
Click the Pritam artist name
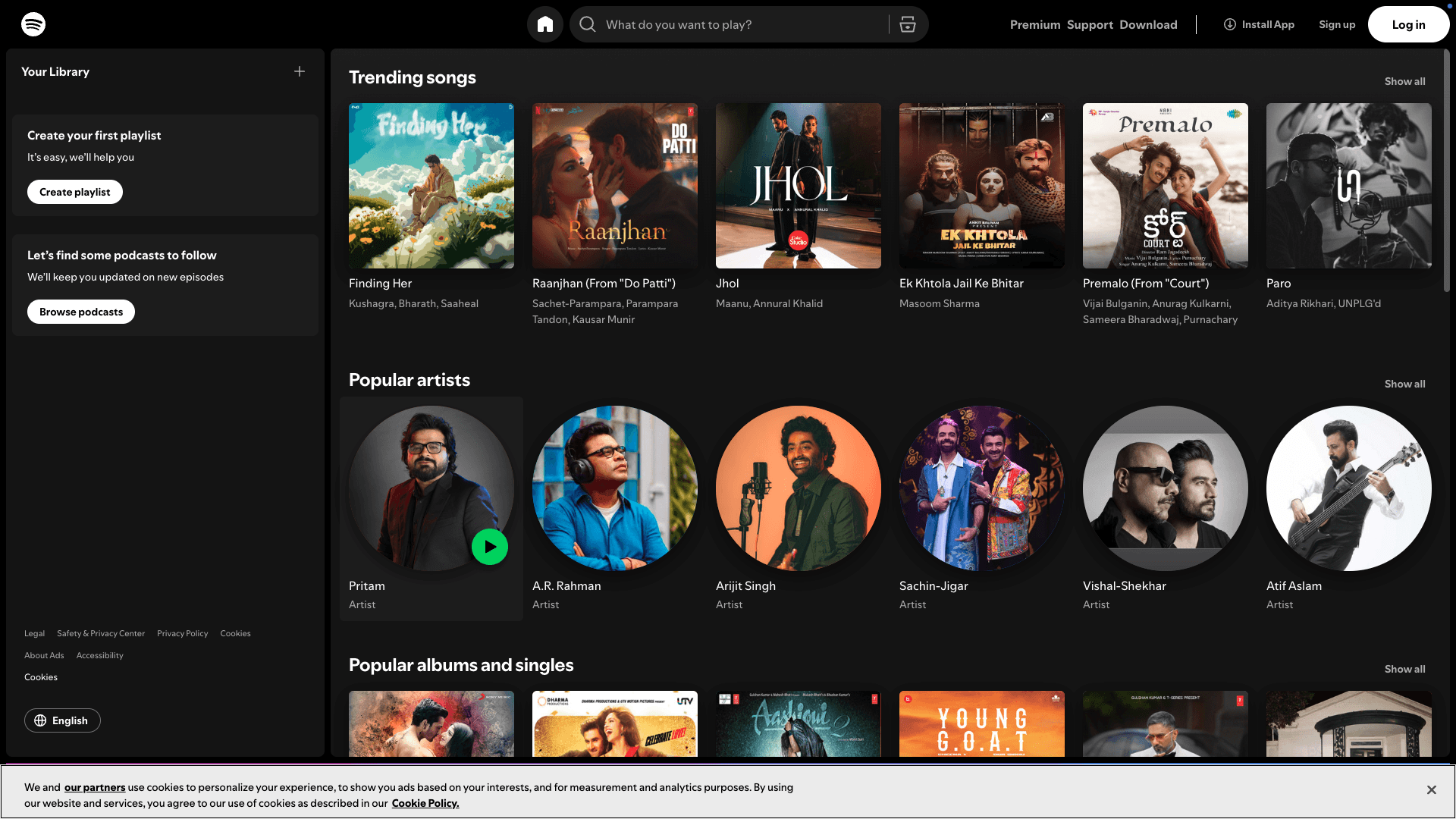click(367, 585)
